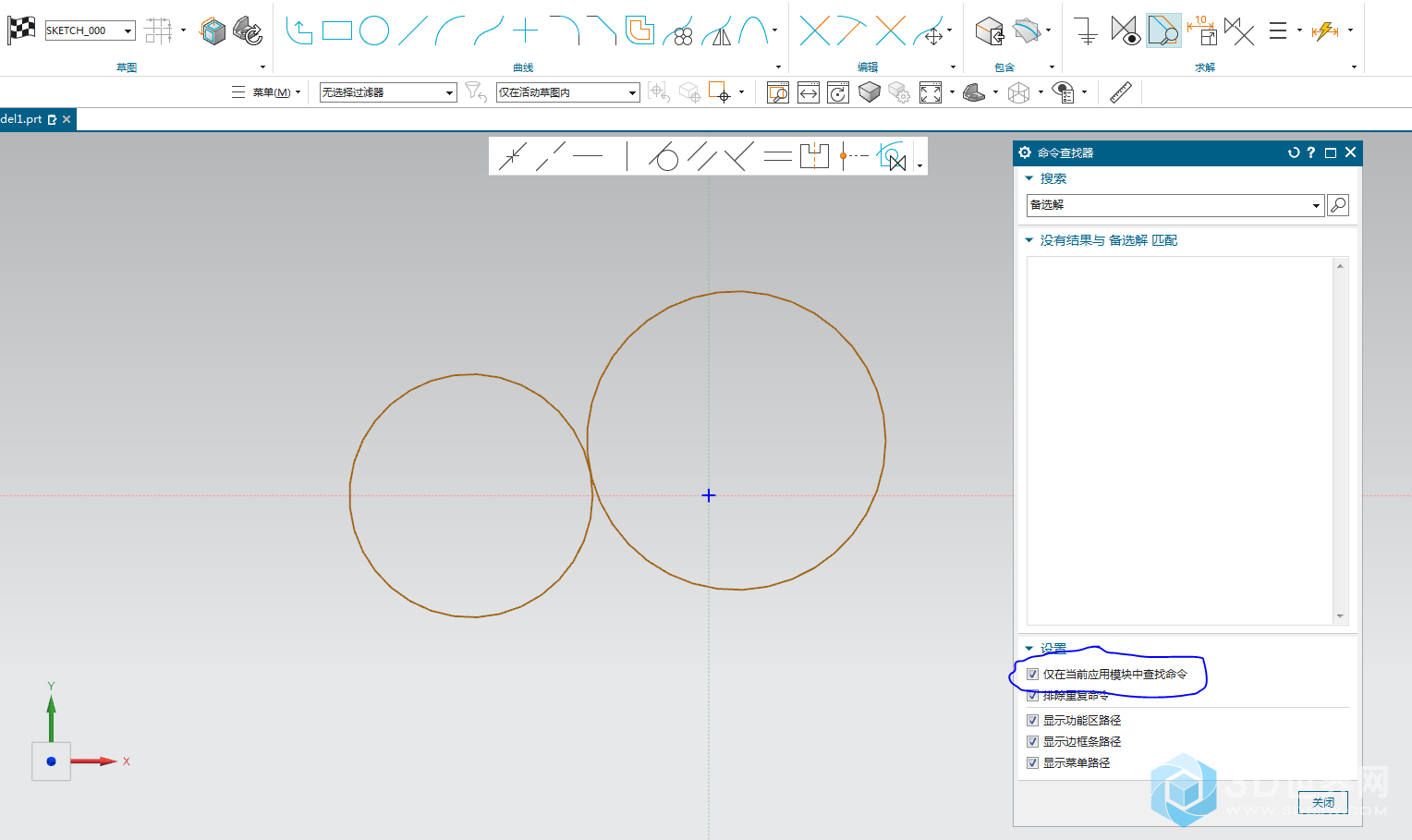
Task: Select the Make Corner tool
Action: (890, 30)
